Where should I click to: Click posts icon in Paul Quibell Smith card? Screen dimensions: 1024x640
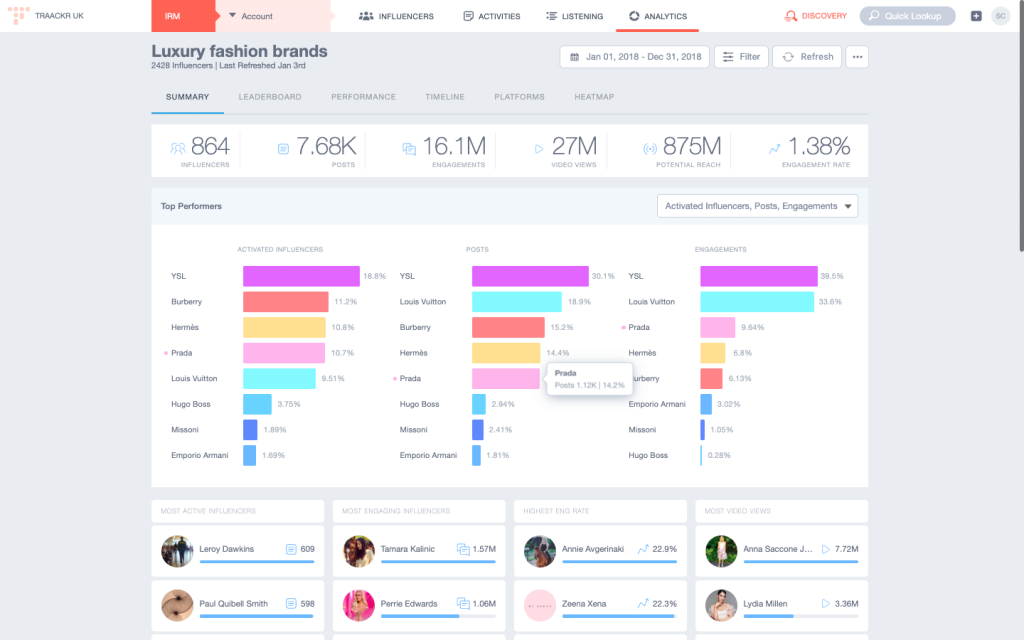pyautogui.click(x=291, y=603)
